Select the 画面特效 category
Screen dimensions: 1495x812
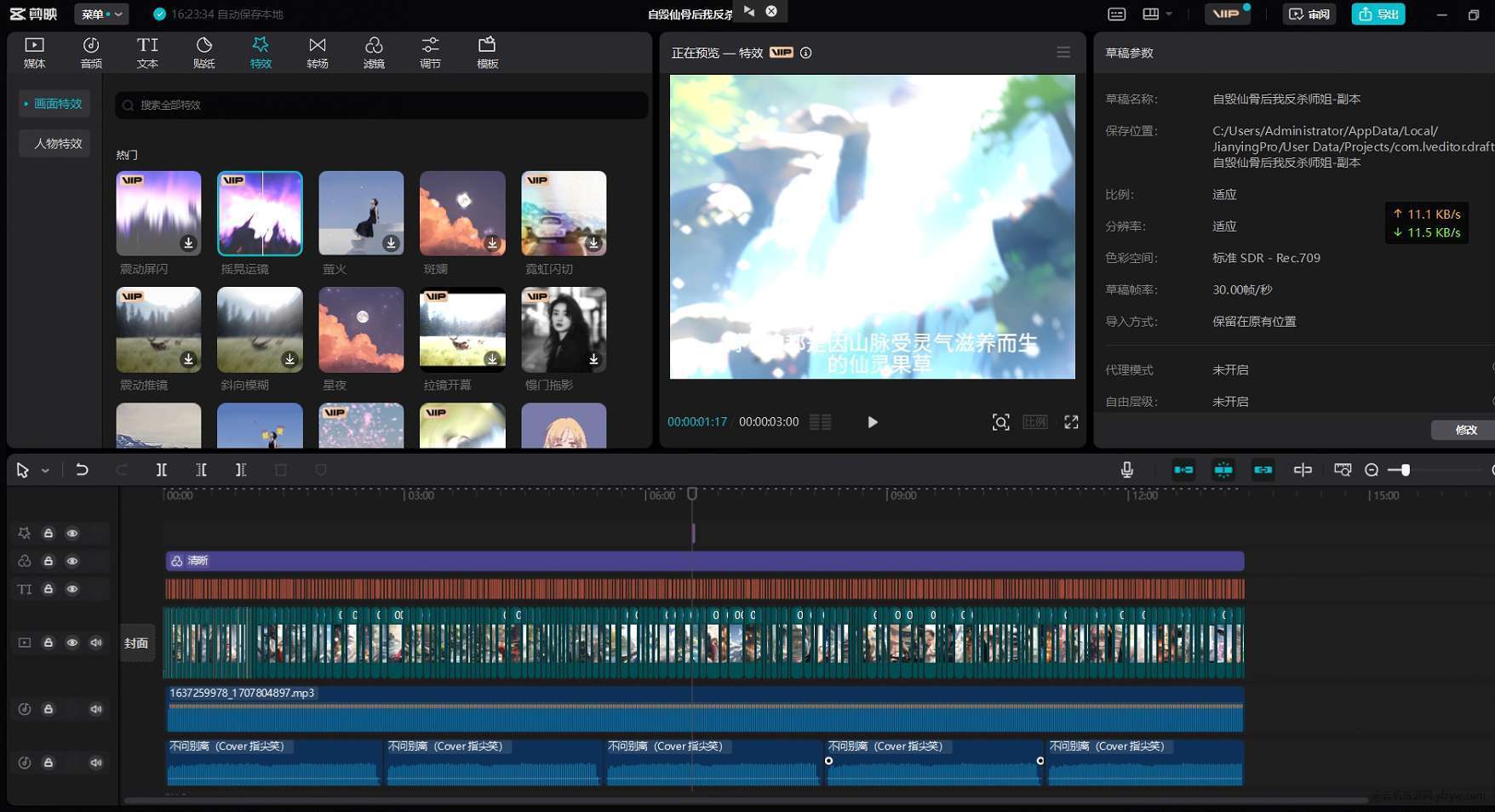click(x=54, y=104)
